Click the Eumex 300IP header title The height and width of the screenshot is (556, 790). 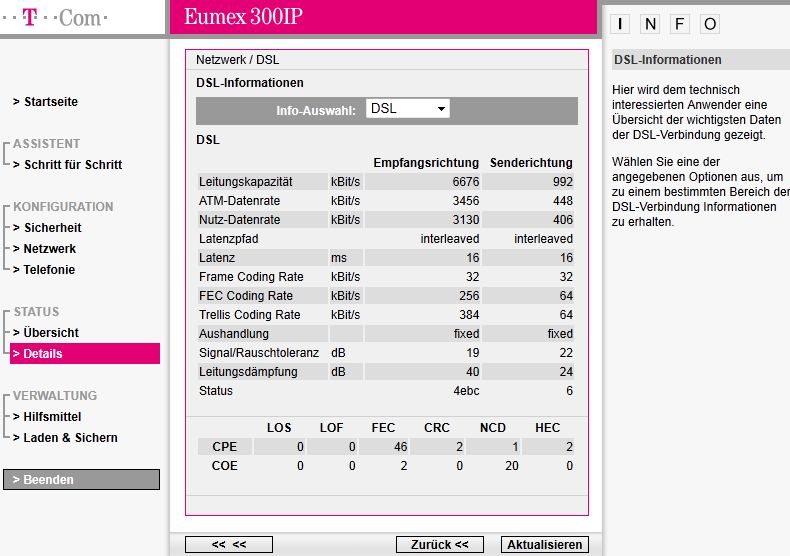[243, 17]
